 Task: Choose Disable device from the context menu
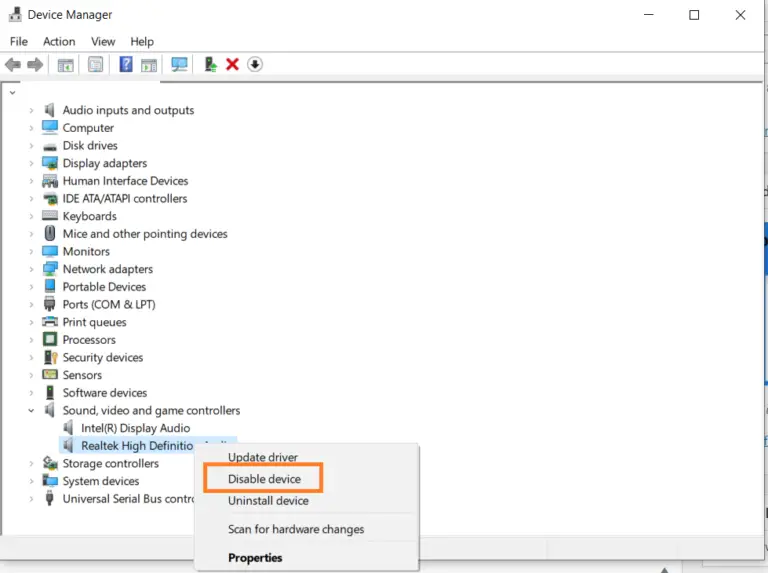point(264,479)
